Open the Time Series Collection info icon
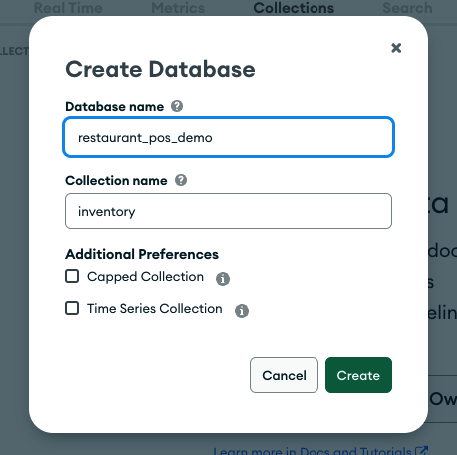Viewport: 457px width, 455px height. click(242, 311)
